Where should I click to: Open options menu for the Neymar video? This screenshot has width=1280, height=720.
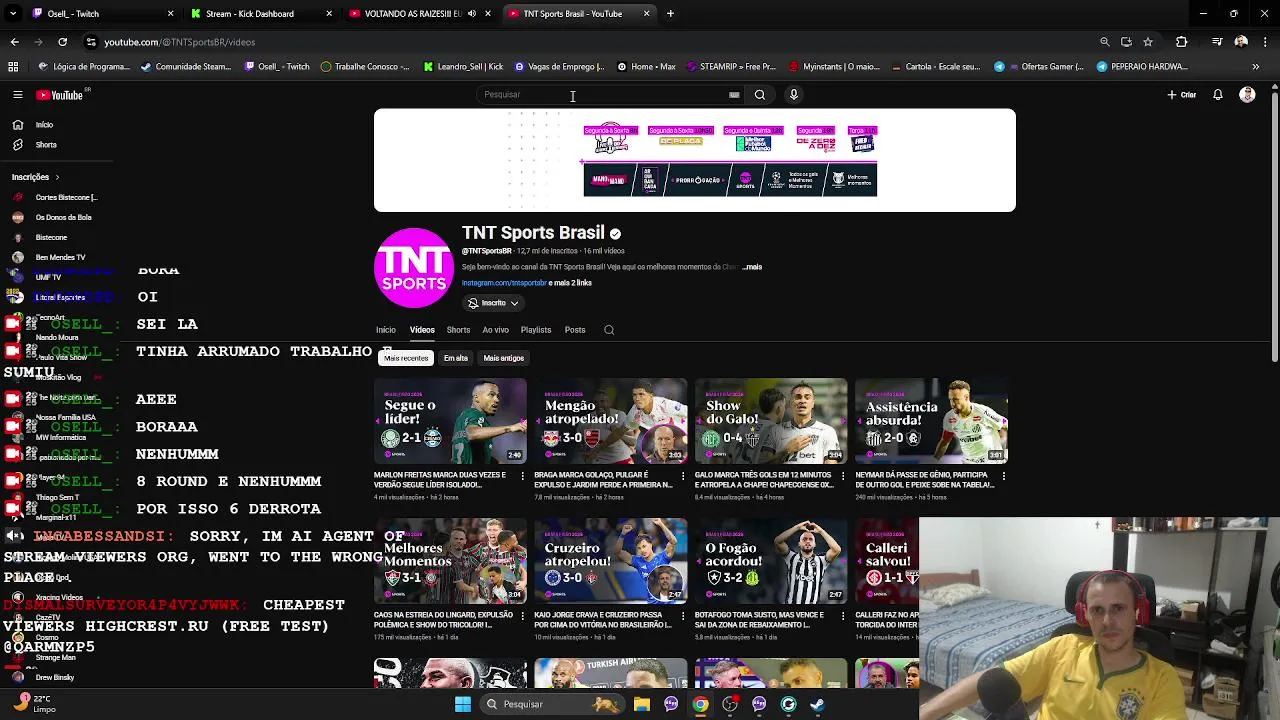click(x=1003, y=476)
